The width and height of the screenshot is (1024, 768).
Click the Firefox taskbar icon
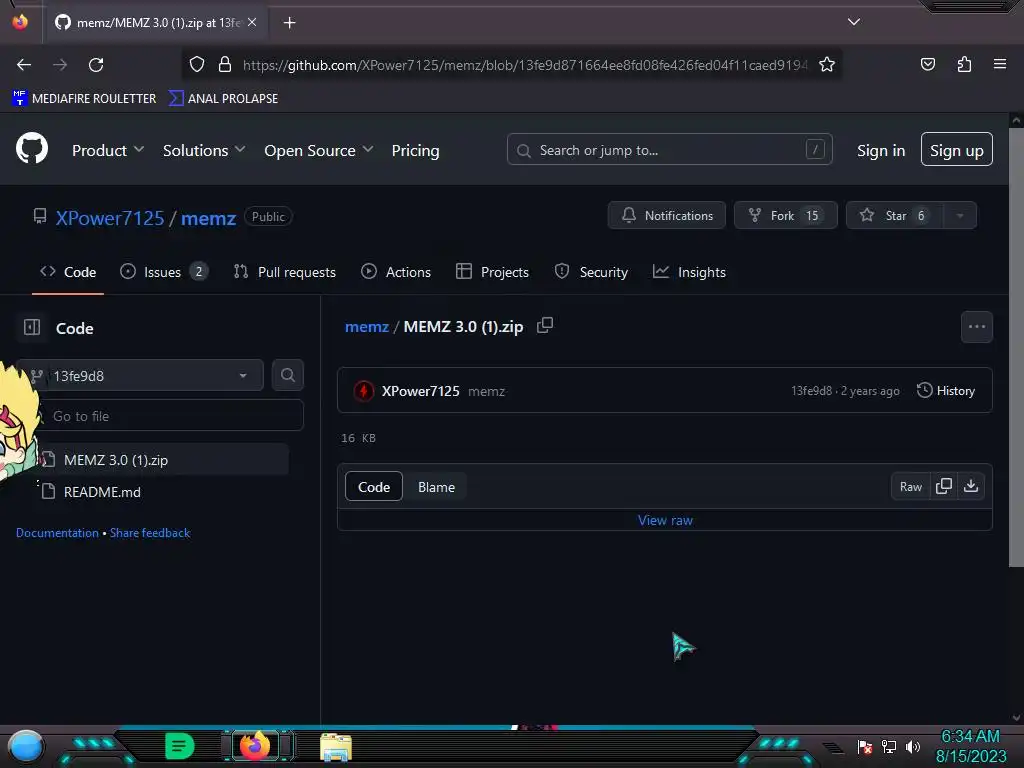255,746
